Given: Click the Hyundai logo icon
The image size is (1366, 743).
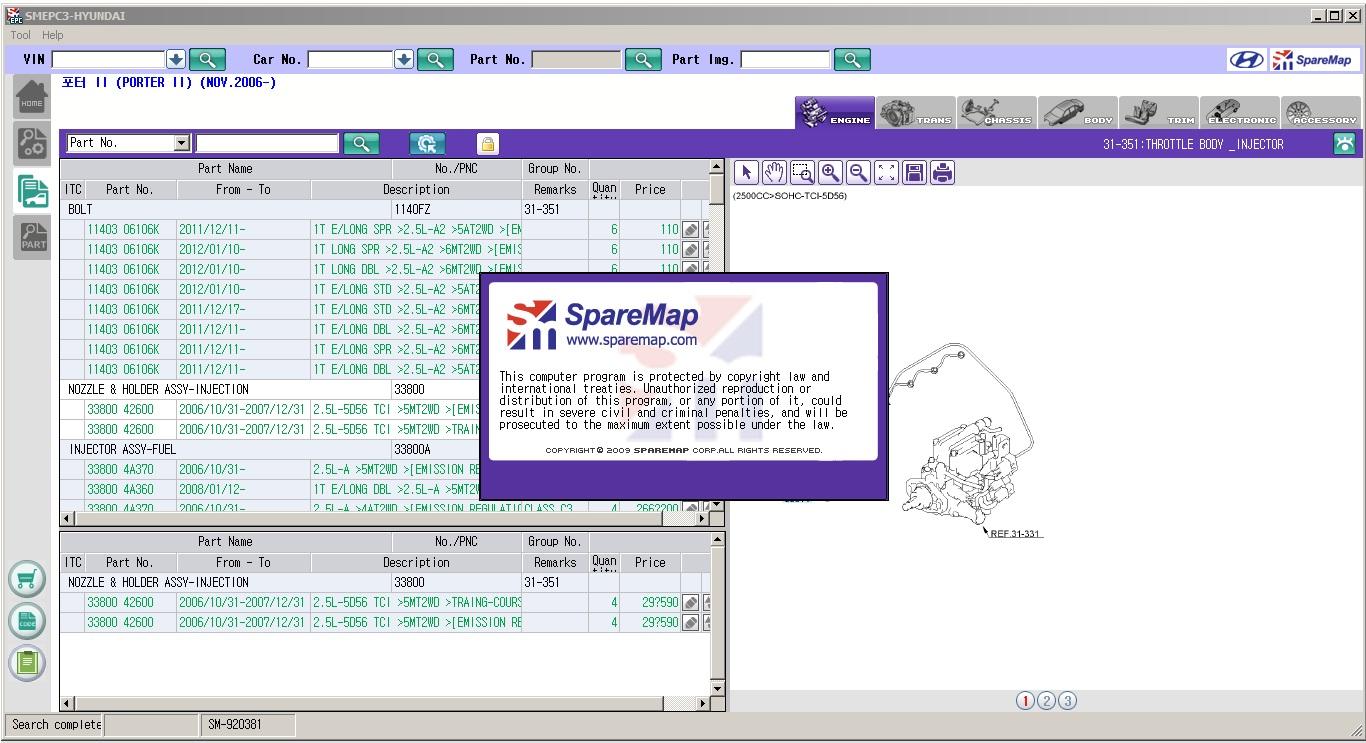Looking at the screenshot, I should tap(1246, 60).
